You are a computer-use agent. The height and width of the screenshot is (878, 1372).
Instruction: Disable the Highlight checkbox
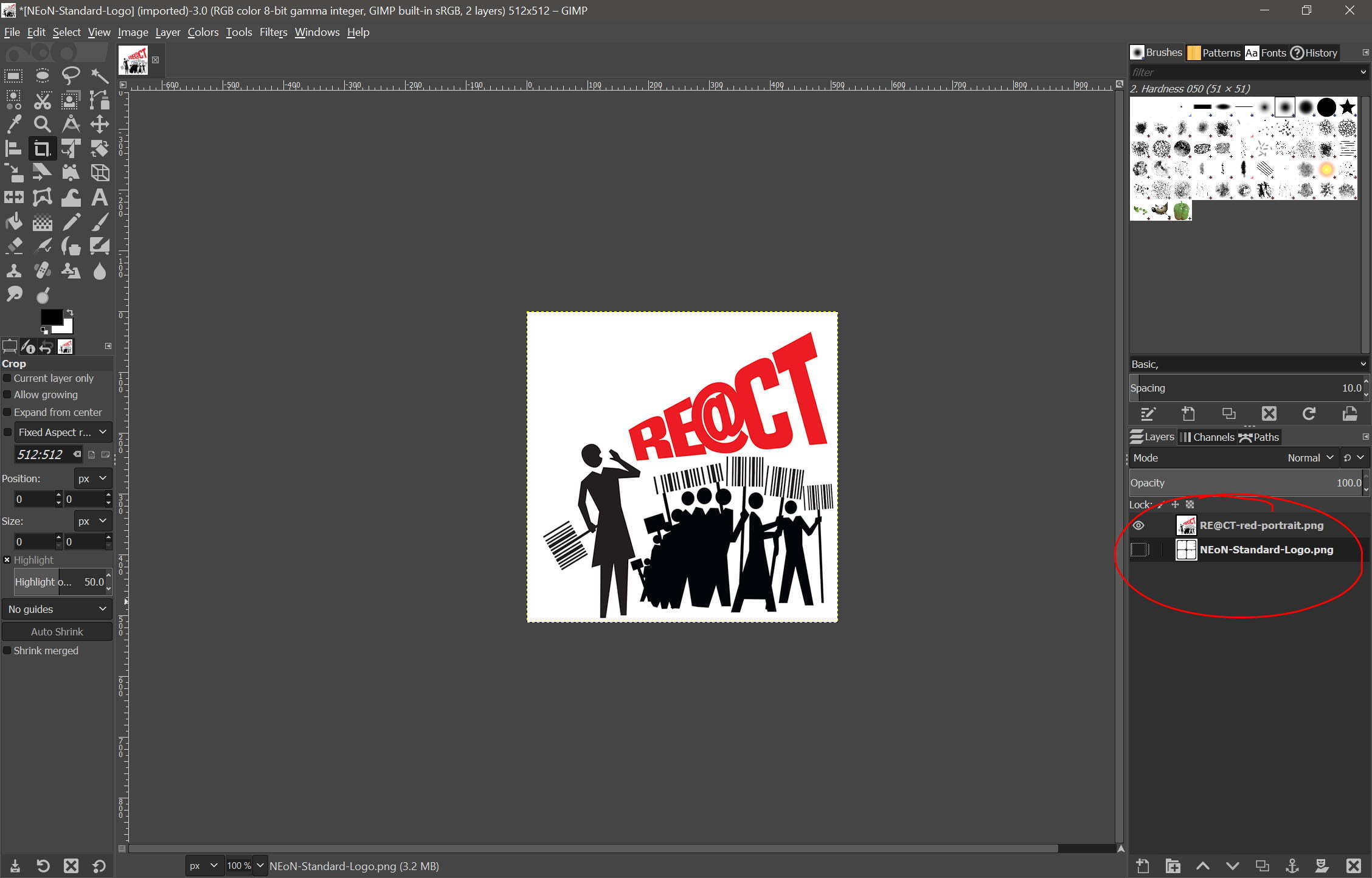7,560
